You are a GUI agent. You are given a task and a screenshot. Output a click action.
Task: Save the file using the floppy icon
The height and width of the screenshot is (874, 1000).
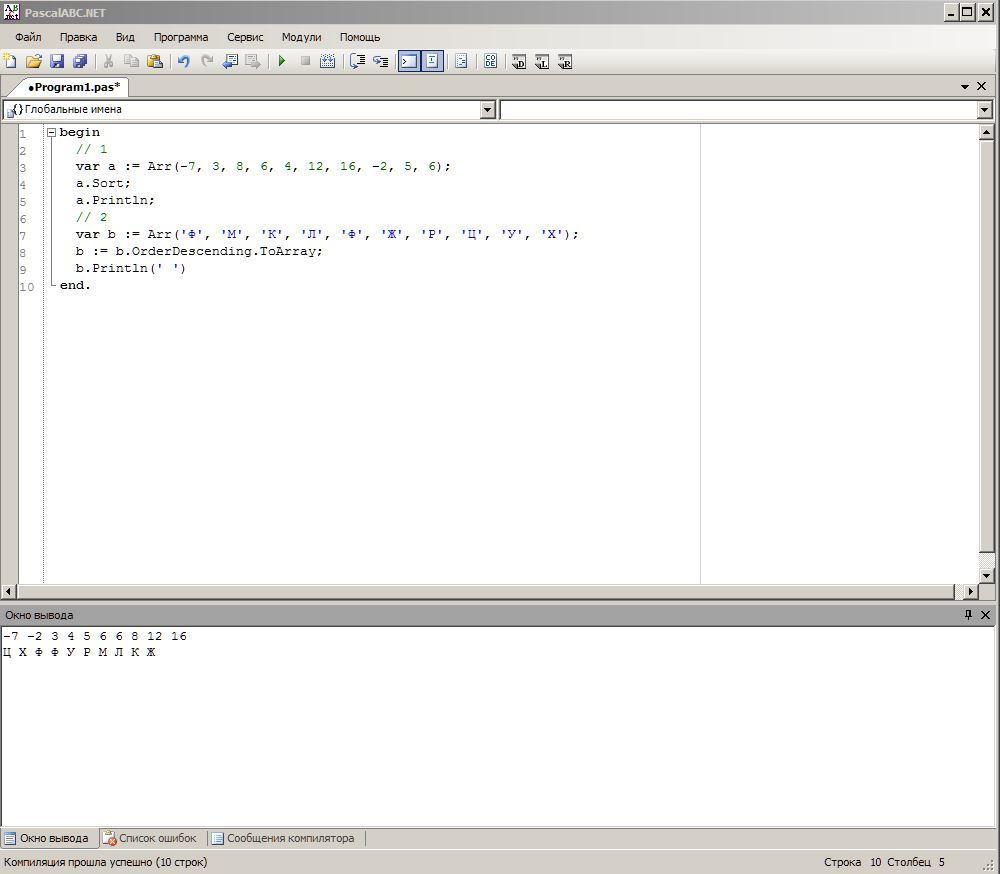[x=57, y=61]
